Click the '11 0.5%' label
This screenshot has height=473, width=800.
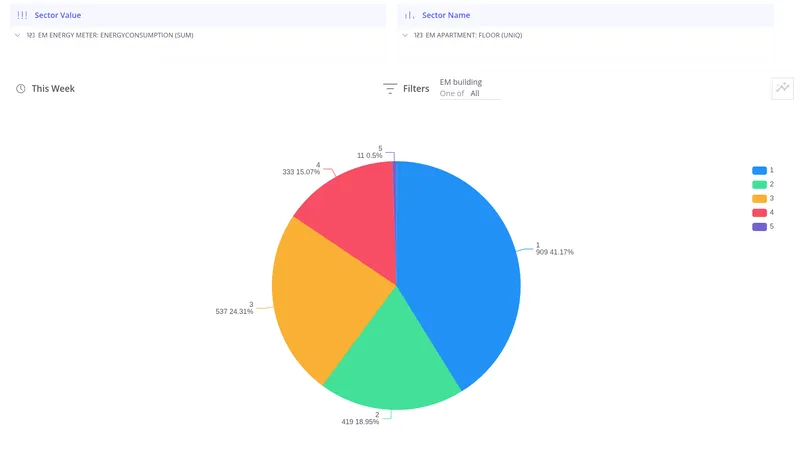369,155
